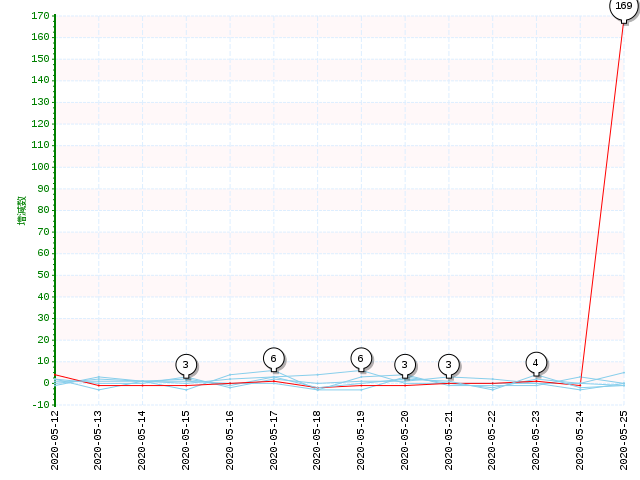This screenshot has height=480, width=640.
Task: Select the 2020-05-20 date label
Action: (405, 440)
